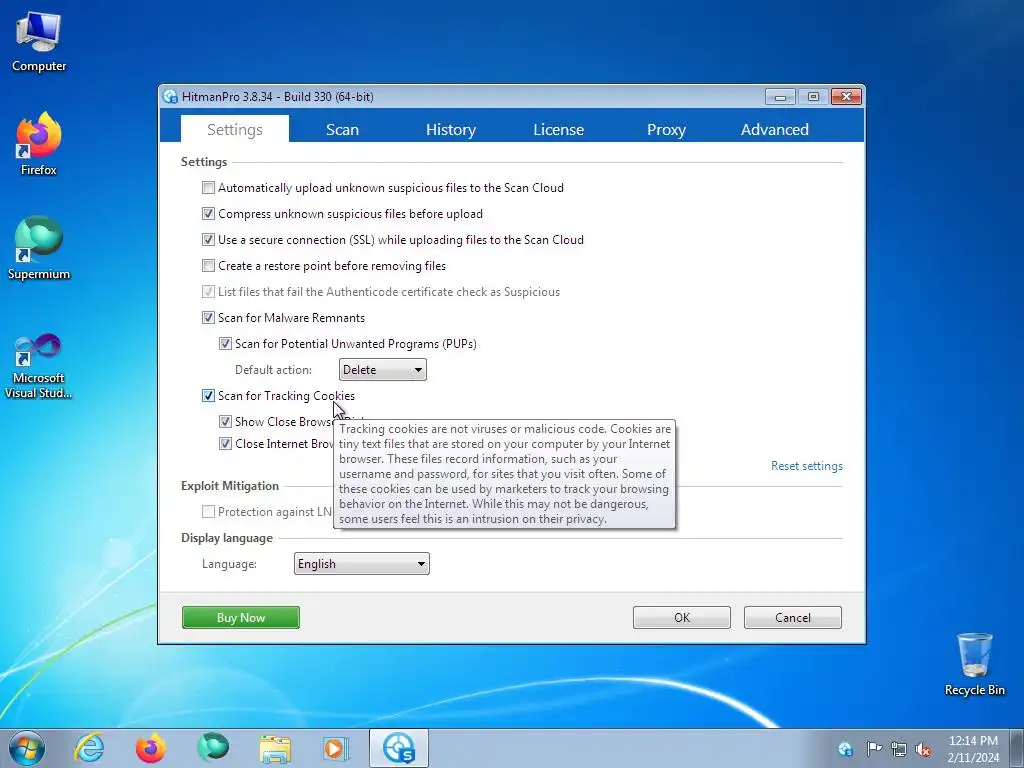The width and height of the screenshot is (1024, 768).
Task: Open Windows Media Player taskbar icon
Action: tap(336, 748)
